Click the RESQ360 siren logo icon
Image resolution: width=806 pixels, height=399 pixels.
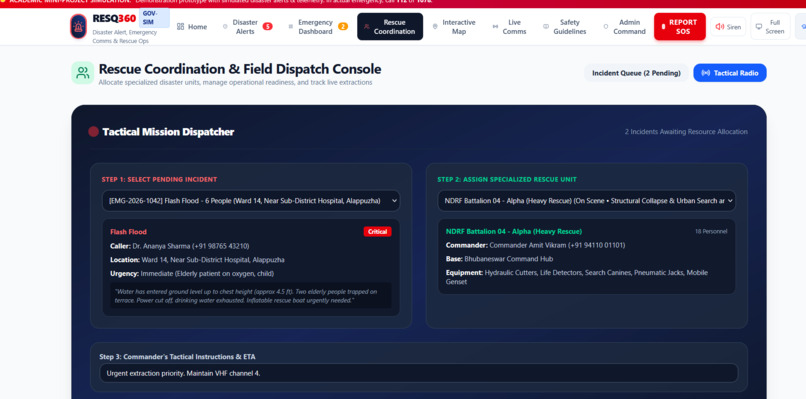pos(79,26)
